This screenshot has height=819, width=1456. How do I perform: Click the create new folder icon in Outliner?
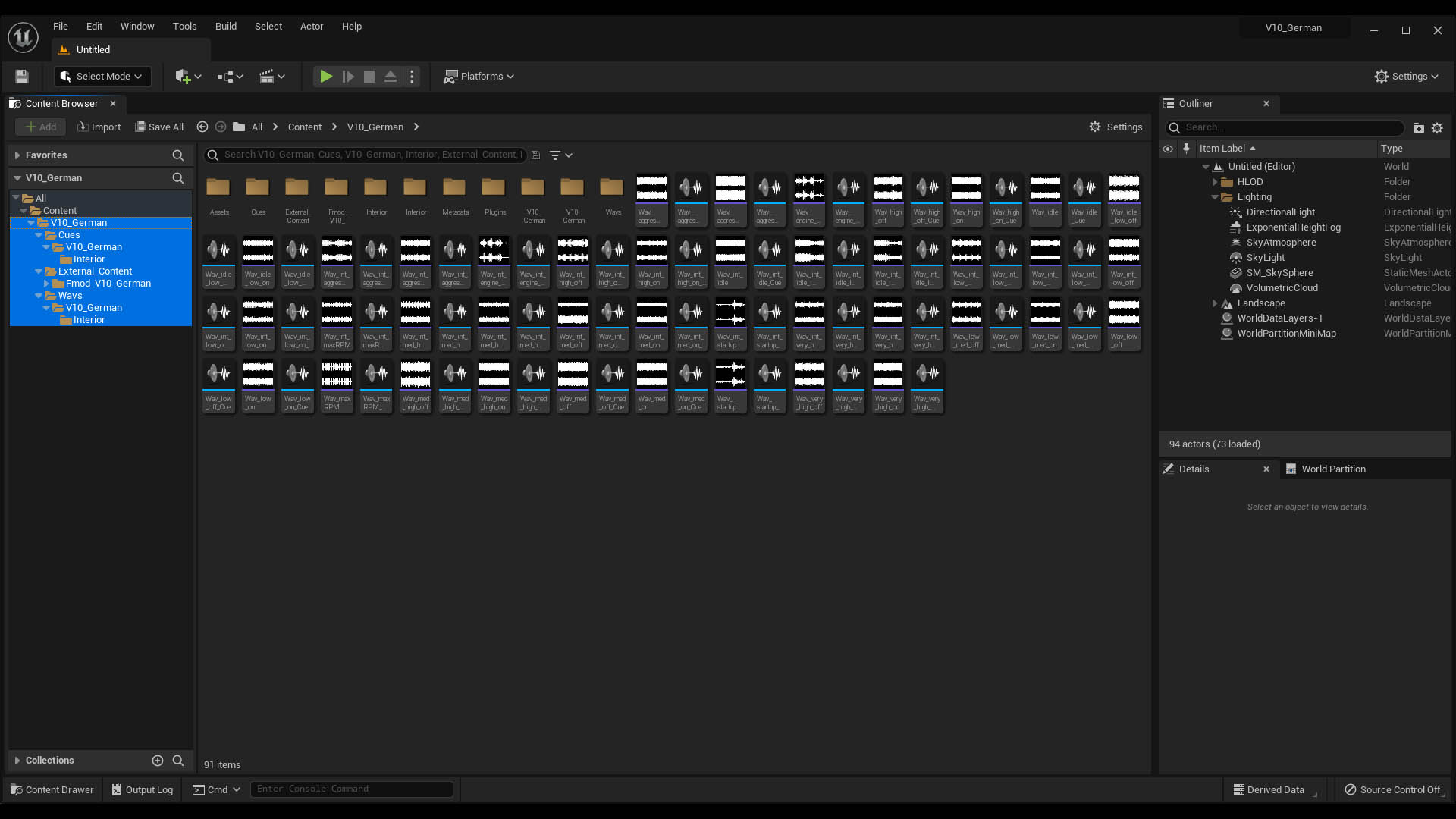pos(1418,128)
